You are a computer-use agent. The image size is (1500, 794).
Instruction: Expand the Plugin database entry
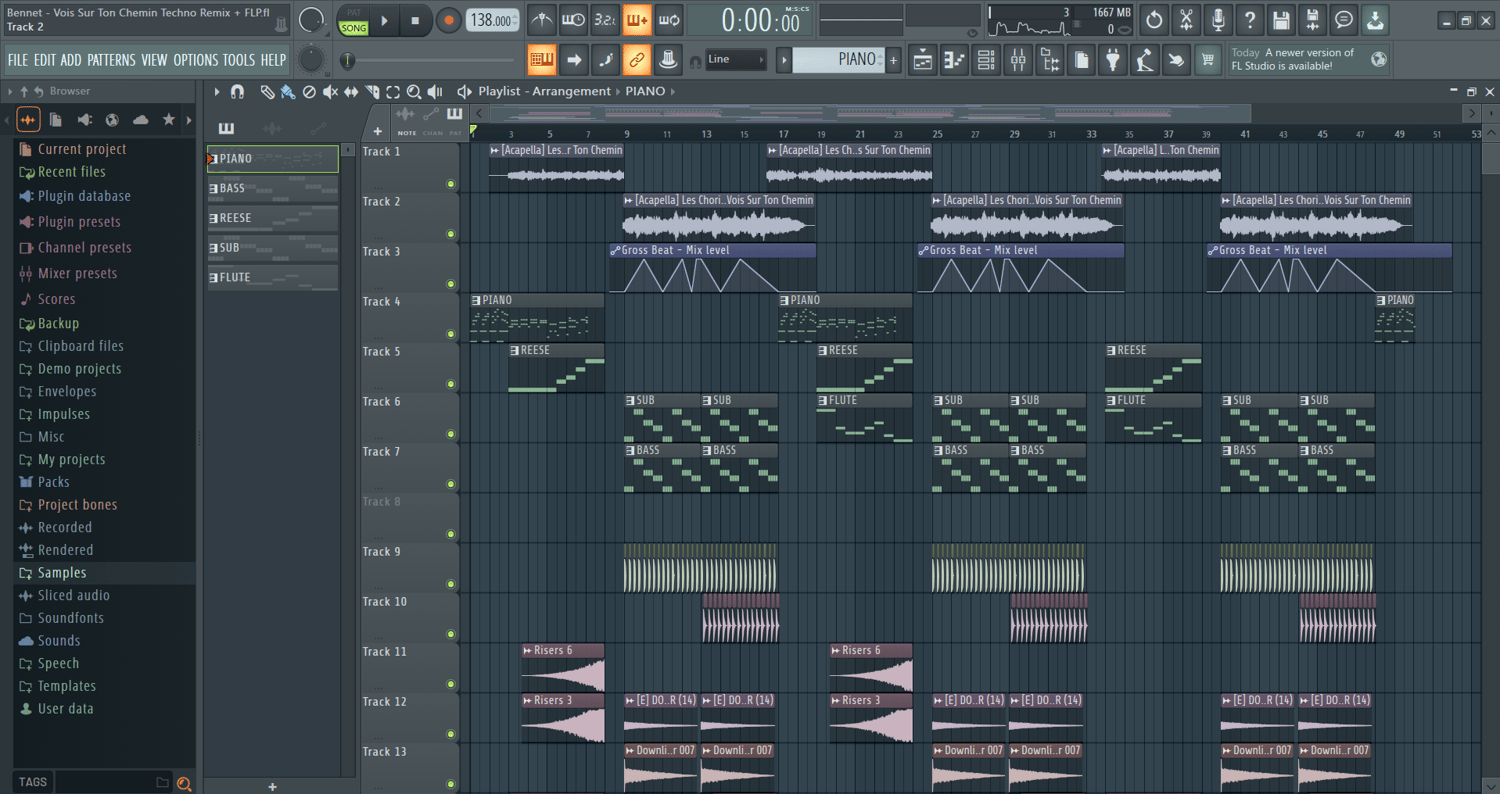(84, 196)
